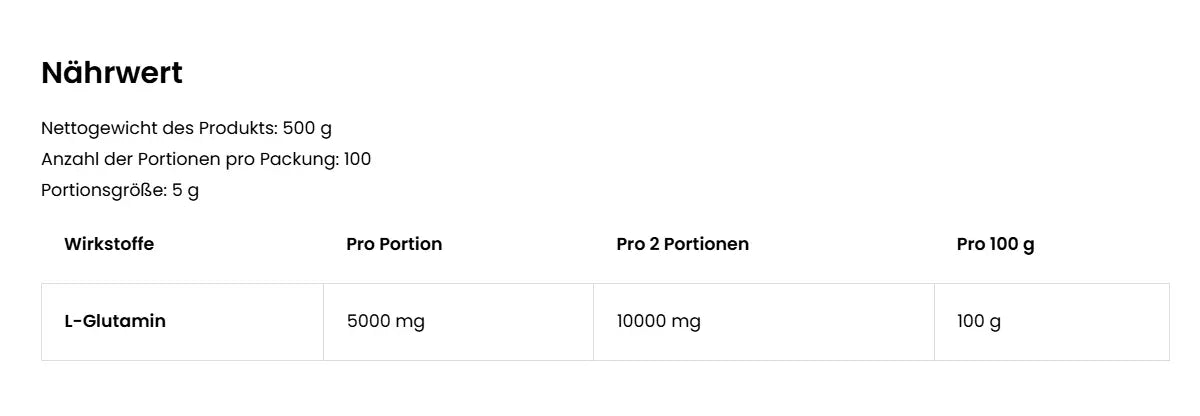Click the 5000 mg table cell

(385, 321)
